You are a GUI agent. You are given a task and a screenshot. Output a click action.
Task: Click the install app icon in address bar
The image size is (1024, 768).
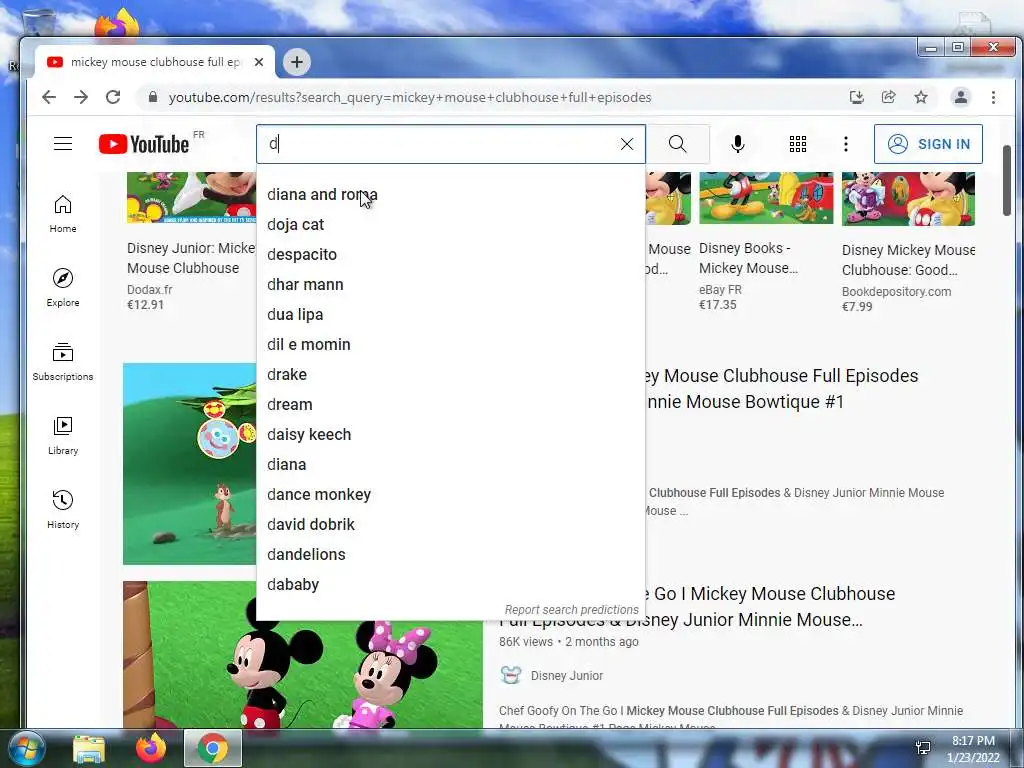tap(856, 97)
